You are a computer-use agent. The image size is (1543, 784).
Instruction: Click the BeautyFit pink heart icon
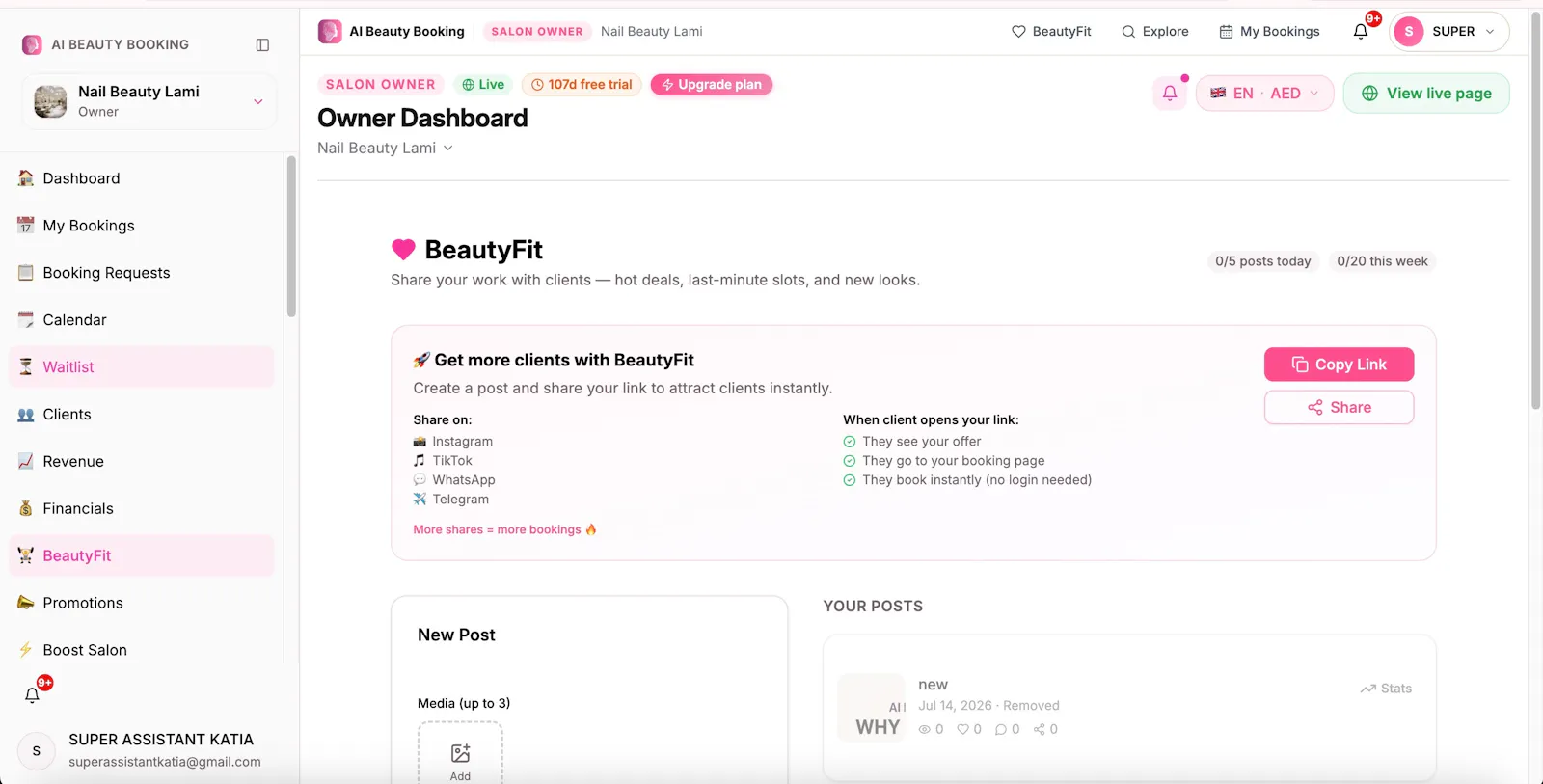pyautogui.click(x=403, y=250)
